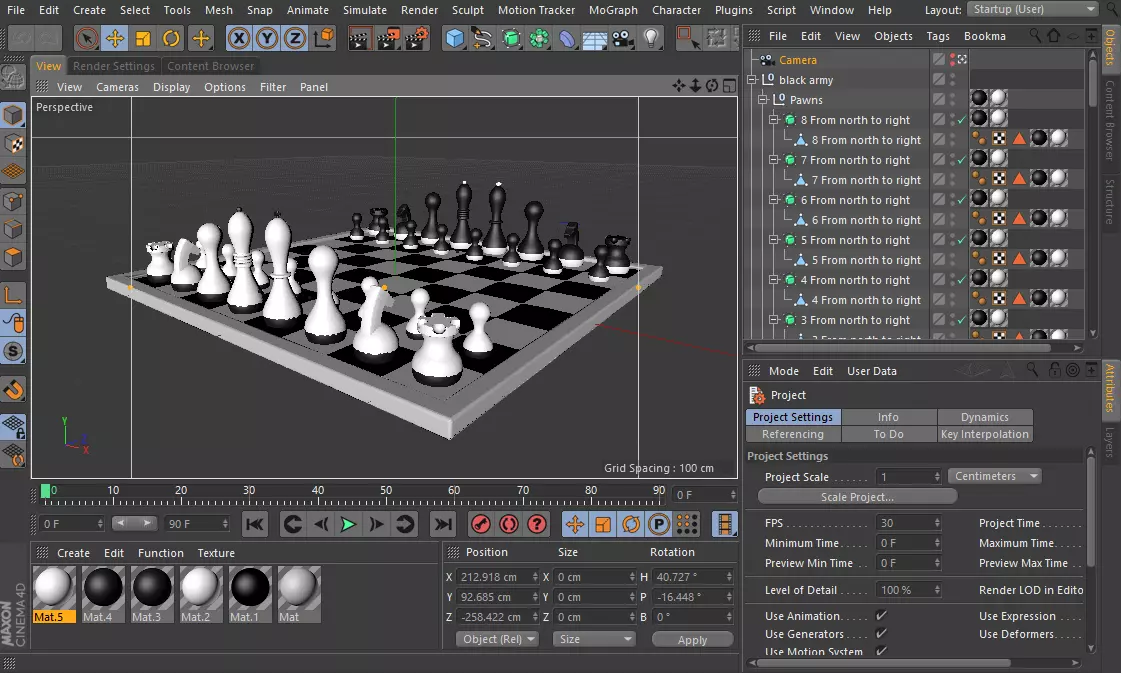Toggle Use Motion System checkbox
Viewport: 1121px width, 673px height.
point(882,651)
